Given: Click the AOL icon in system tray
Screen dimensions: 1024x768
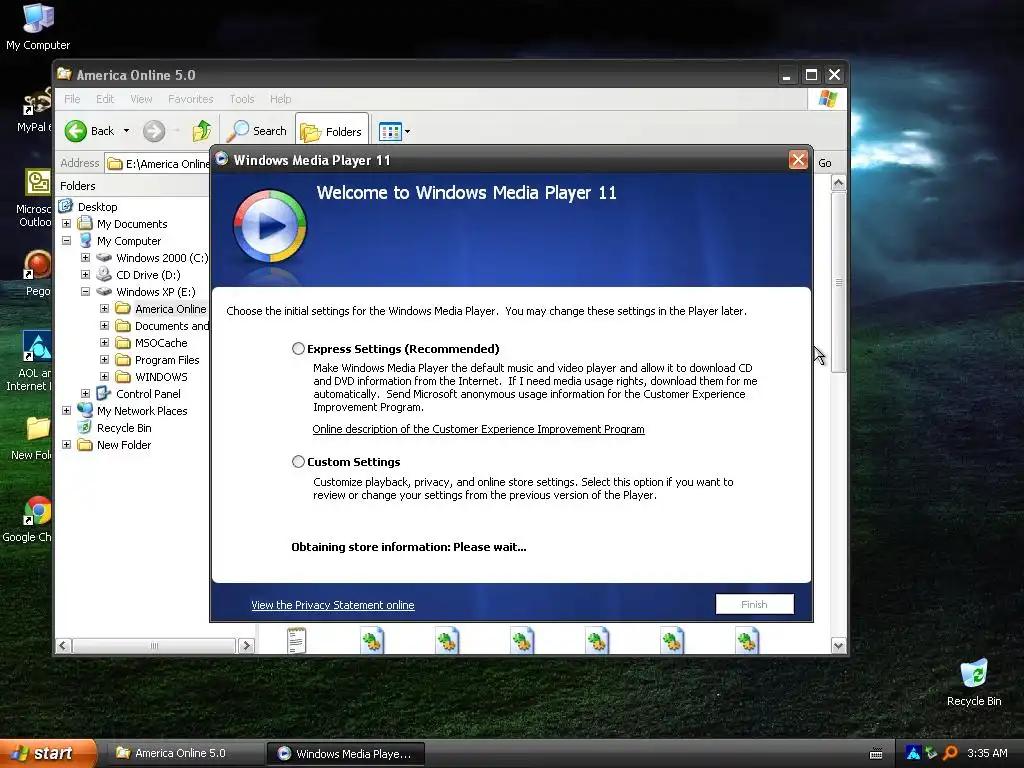Looking at the screenshot, I should point(913,753).
